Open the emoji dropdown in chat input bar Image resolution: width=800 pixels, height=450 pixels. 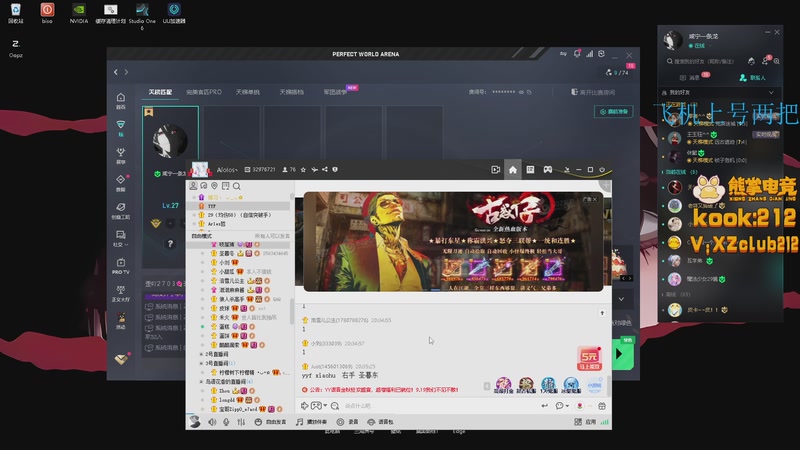[x=562, y=406]
